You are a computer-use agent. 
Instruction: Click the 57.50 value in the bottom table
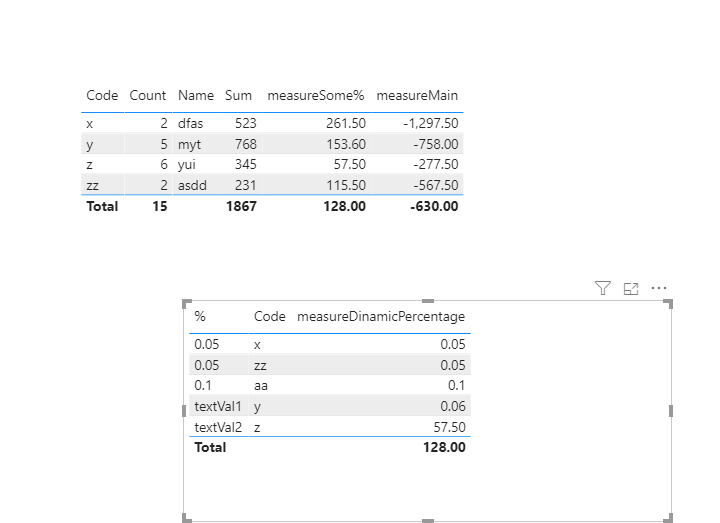pyautogui.click(x=450, y=427)
